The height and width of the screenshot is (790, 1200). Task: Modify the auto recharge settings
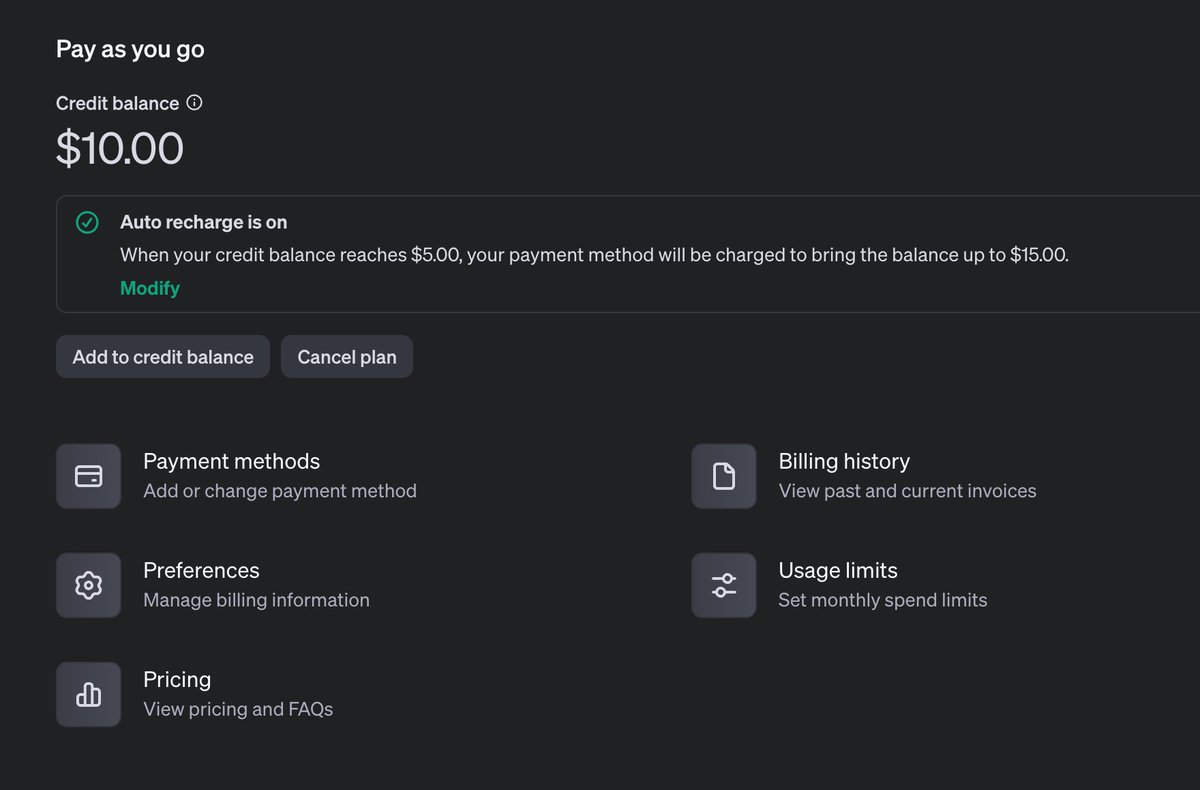point(150,288)
